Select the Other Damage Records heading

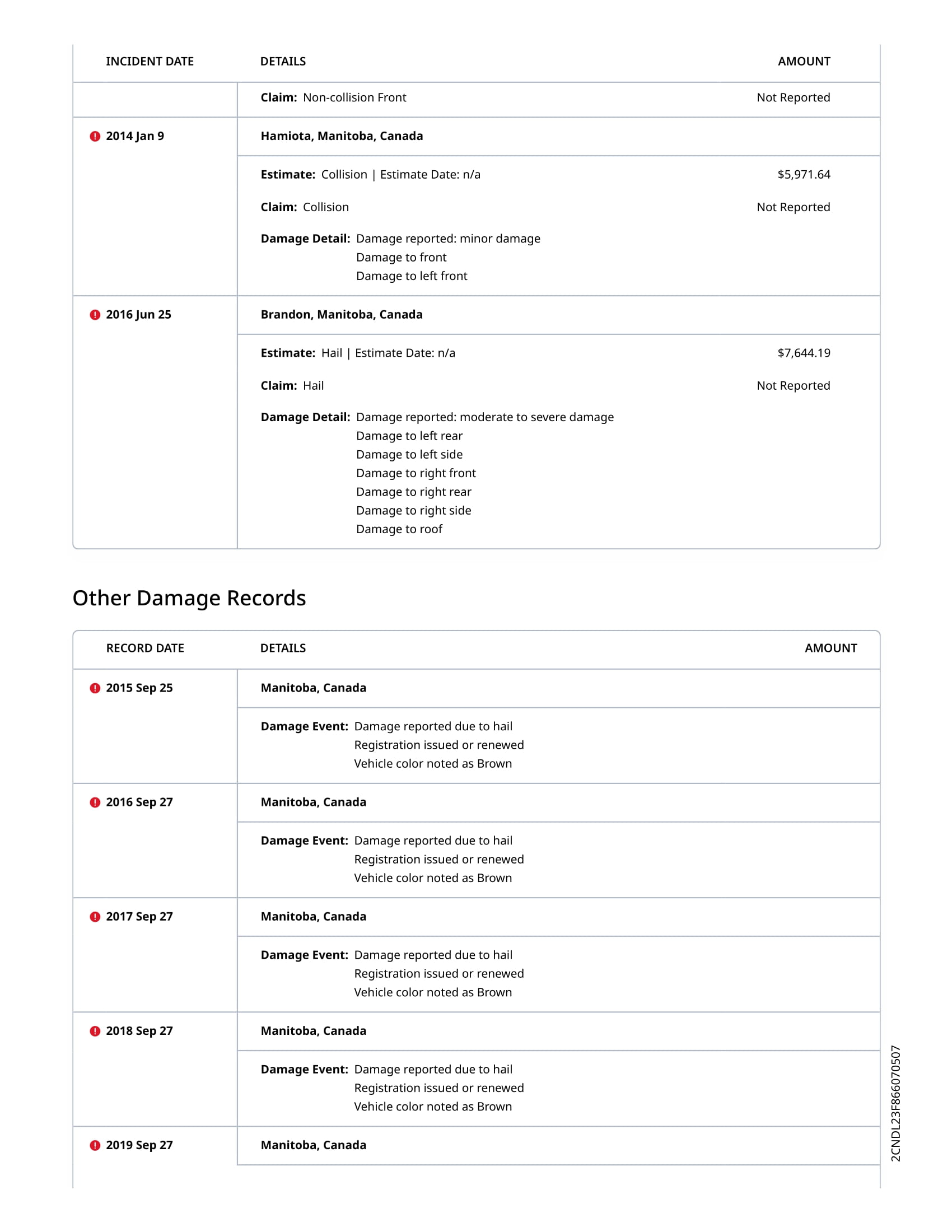(189, 598)
